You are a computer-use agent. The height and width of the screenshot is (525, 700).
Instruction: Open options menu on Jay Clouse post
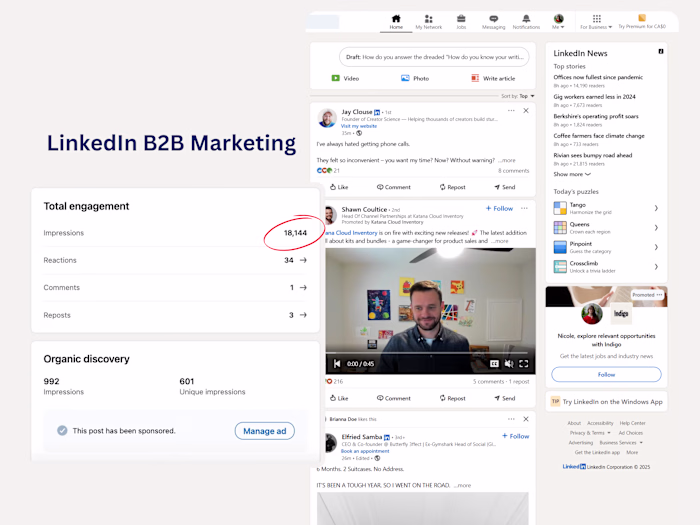511,110
